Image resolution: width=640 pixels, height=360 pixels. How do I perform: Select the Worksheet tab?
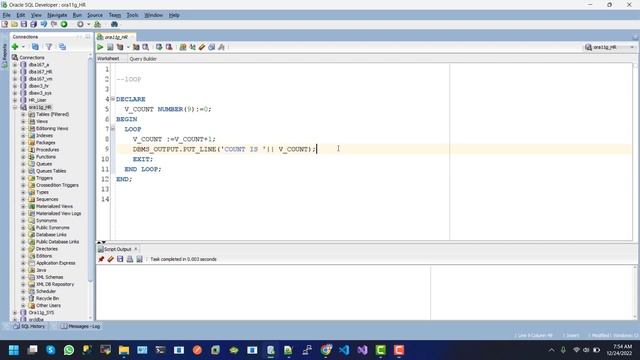(x=108, y=59)
